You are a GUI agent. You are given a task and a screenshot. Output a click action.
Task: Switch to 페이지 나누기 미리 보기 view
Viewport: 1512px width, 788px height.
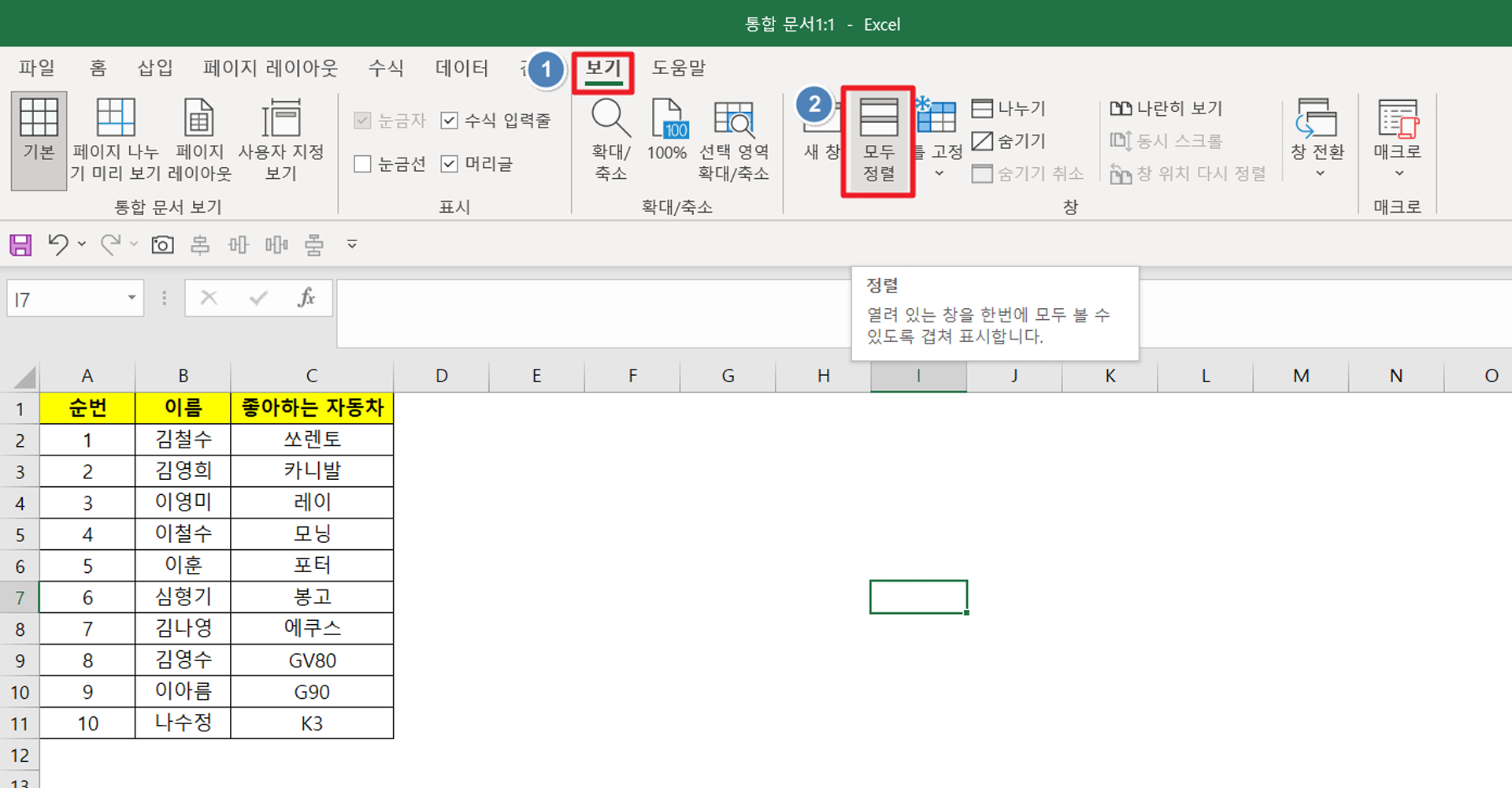pyautogui.click(x=116, y=140)
